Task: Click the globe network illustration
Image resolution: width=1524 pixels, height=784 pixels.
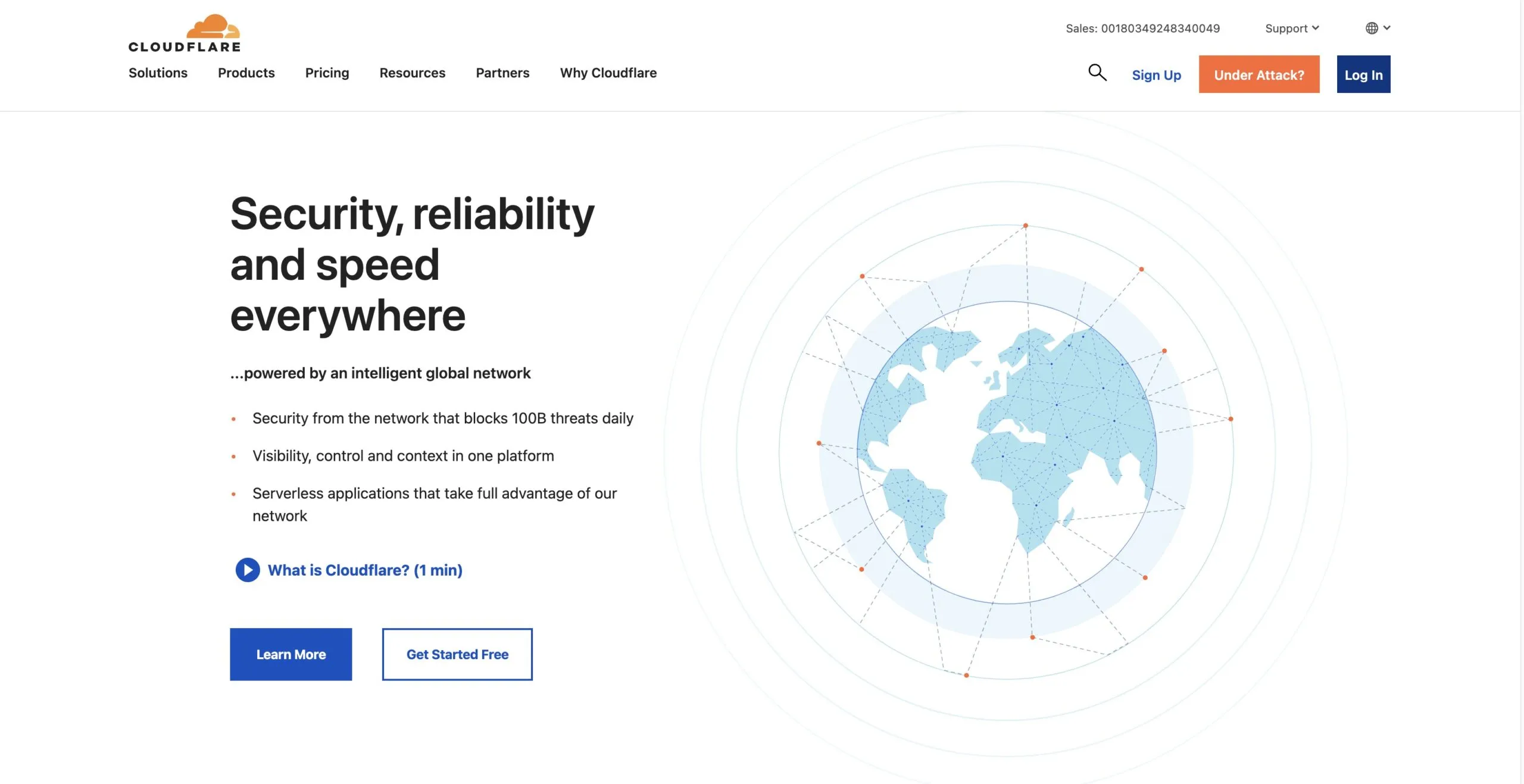Action: (1006, 452)
